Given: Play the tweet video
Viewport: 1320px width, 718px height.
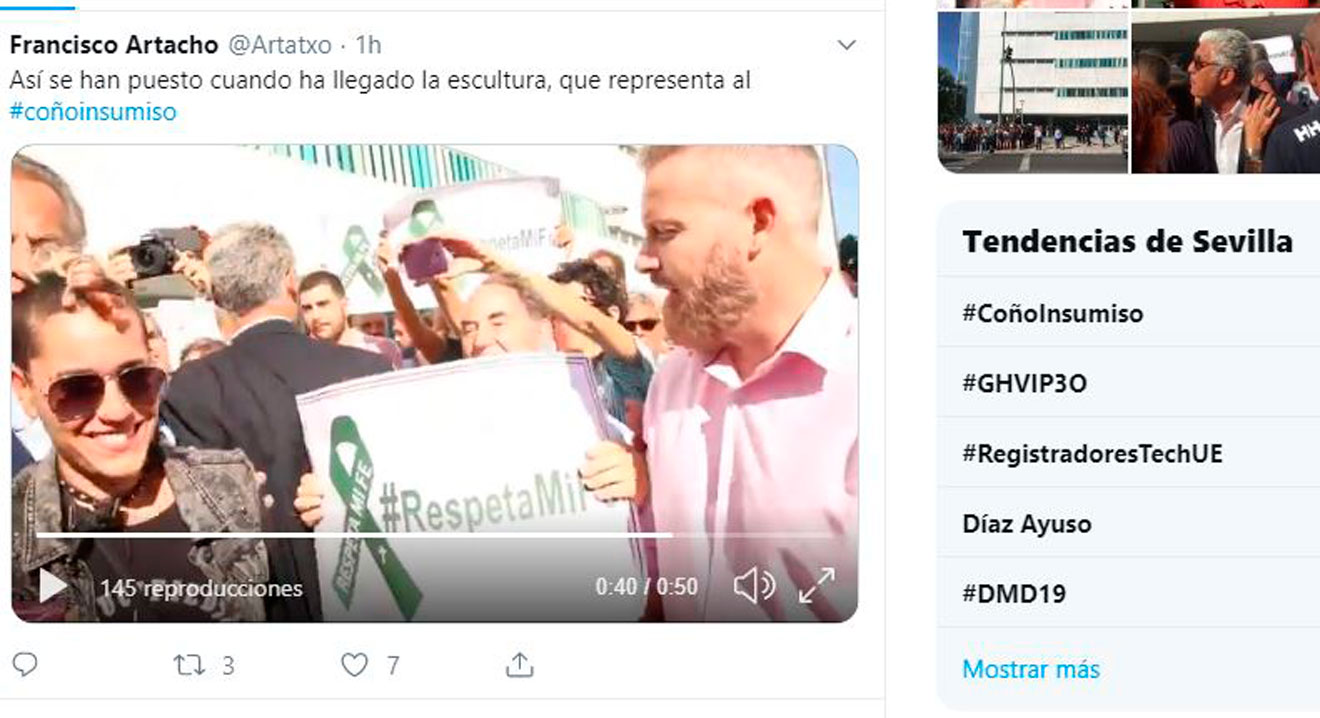Looking at the screenshot, I should (x=53, y=585).
